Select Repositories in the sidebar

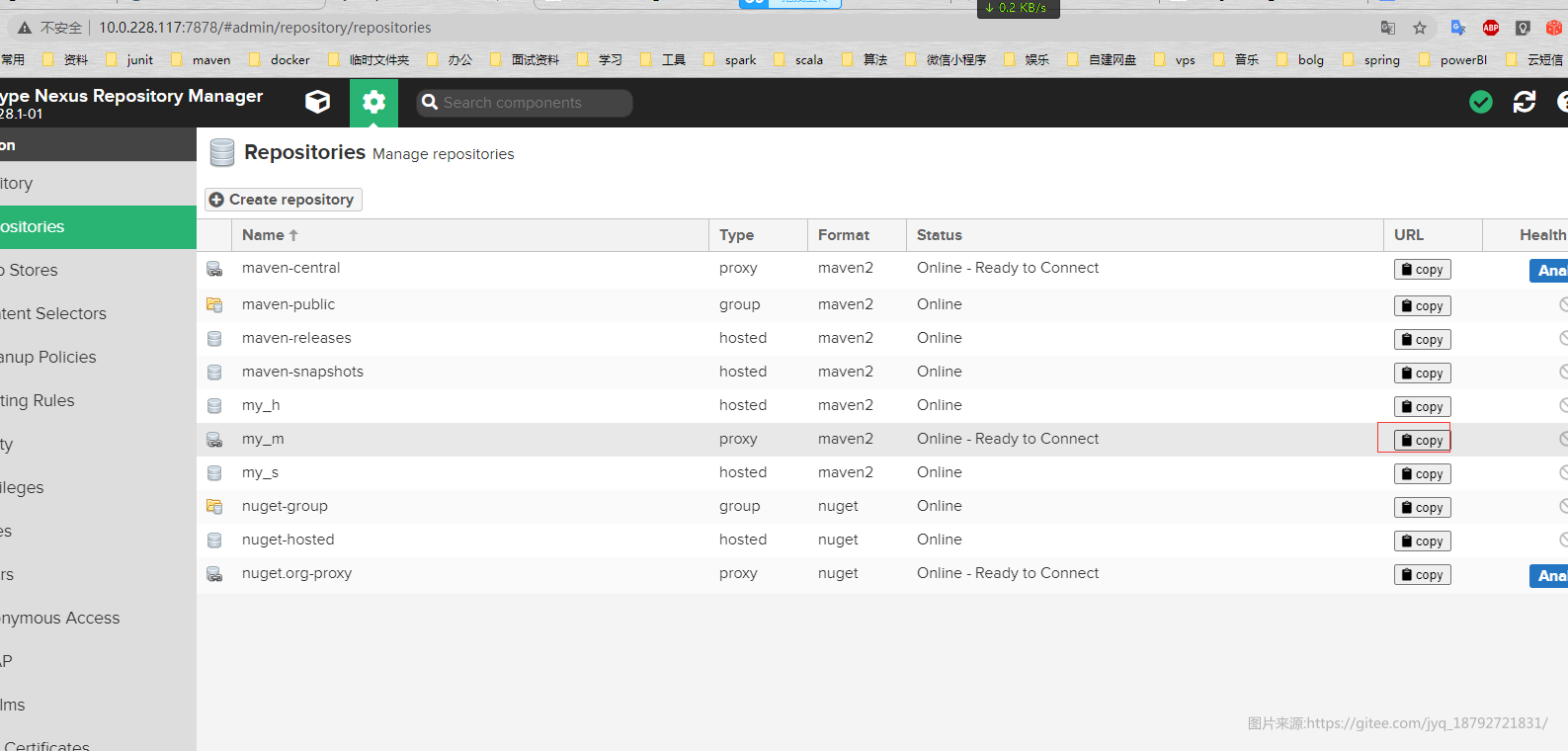click(98, 226)
